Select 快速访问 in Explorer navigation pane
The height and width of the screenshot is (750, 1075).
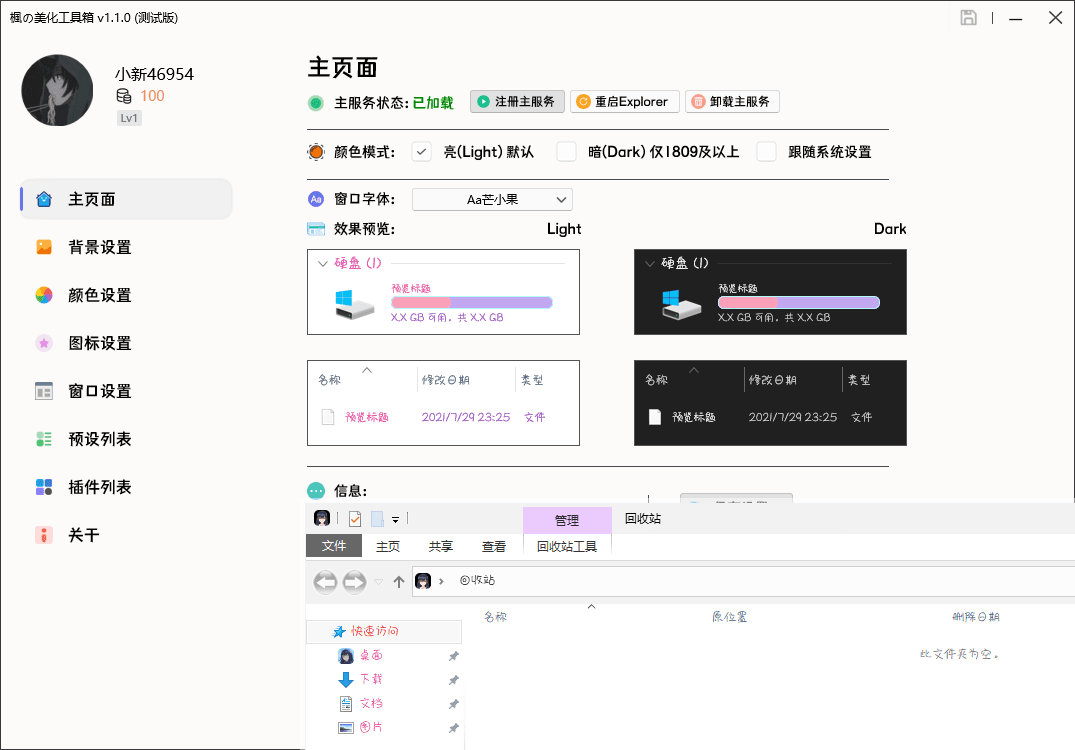(x=384, y=631)
